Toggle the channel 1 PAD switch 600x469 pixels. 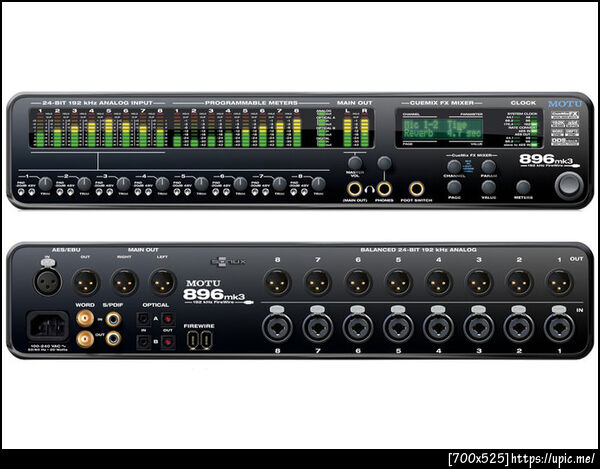tap(21, 192)
